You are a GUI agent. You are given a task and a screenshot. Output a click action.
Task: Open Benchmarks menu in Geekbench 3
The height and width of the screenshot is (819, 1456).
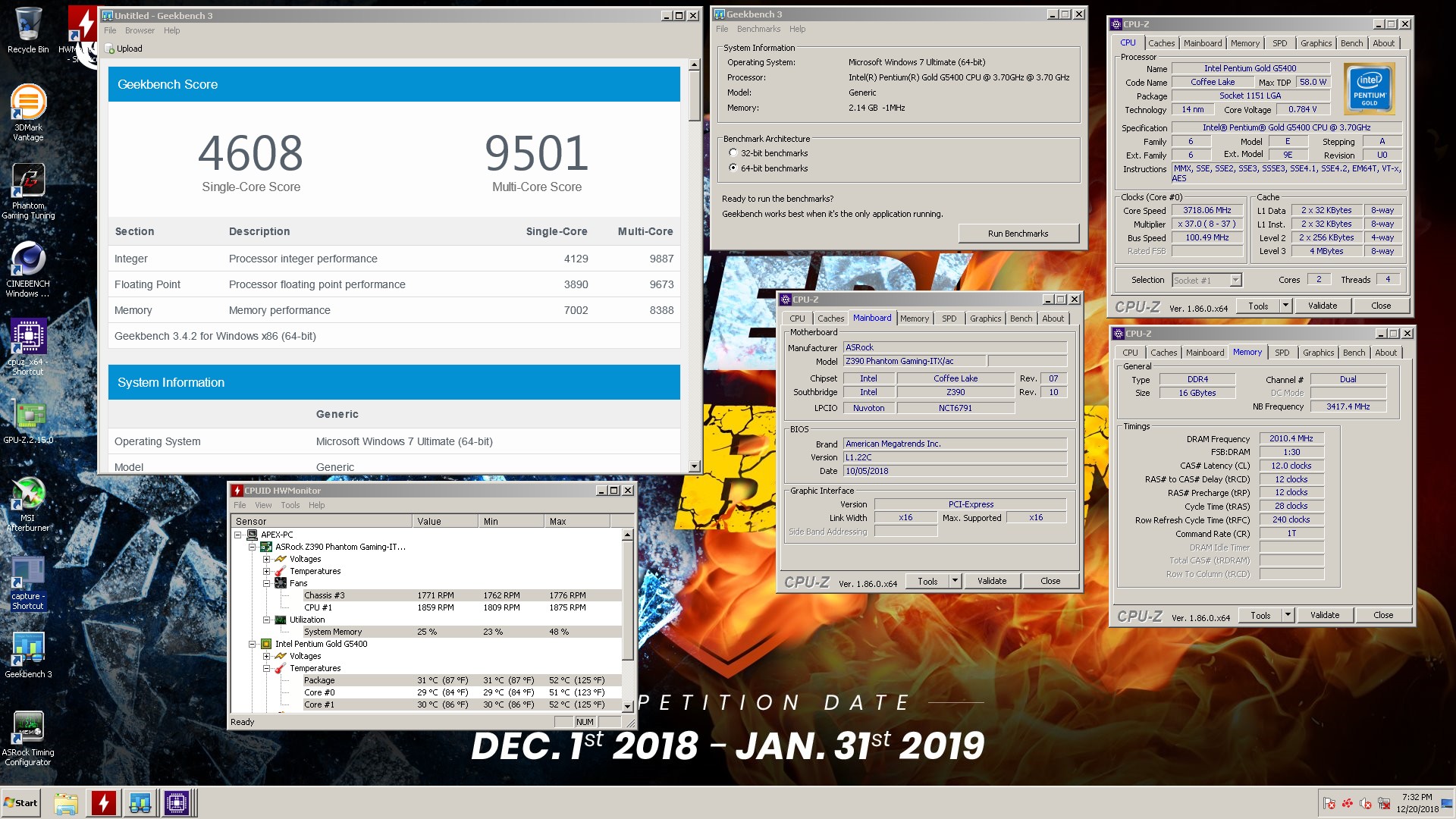point(758,29)
